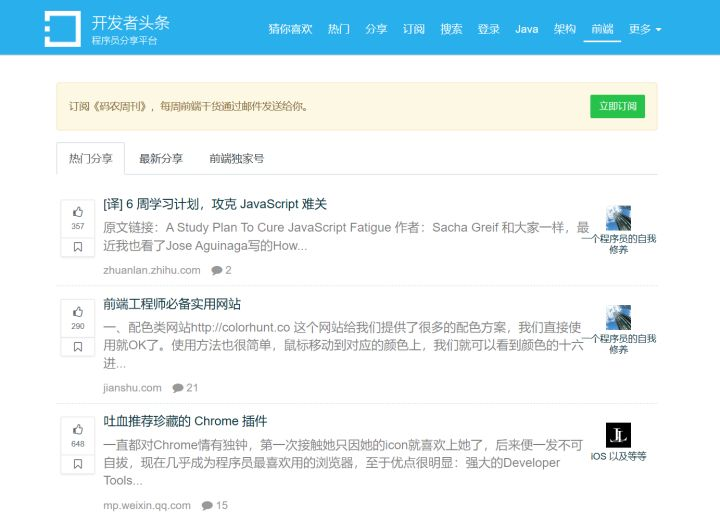This screenshot has height=520, width=720.
Task: Click summary text starting 一直都对Chrome情有独钟
Action: click(343, 463)
